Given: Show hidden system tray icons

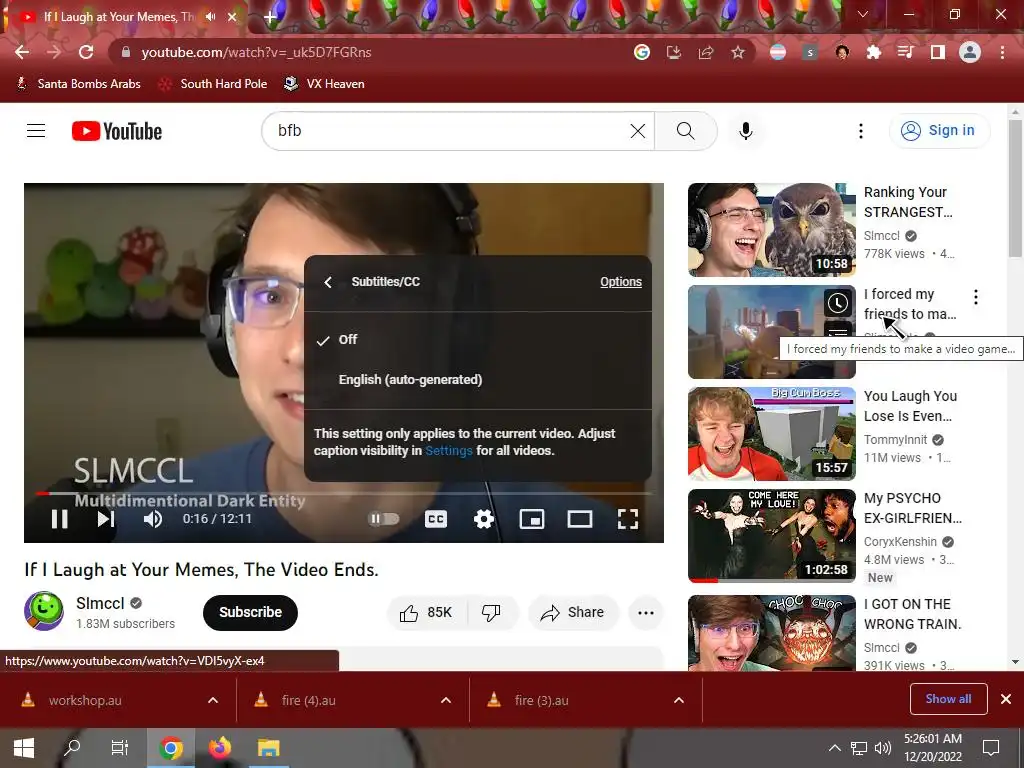Looking at the screenshot, I should coord(835,748).
